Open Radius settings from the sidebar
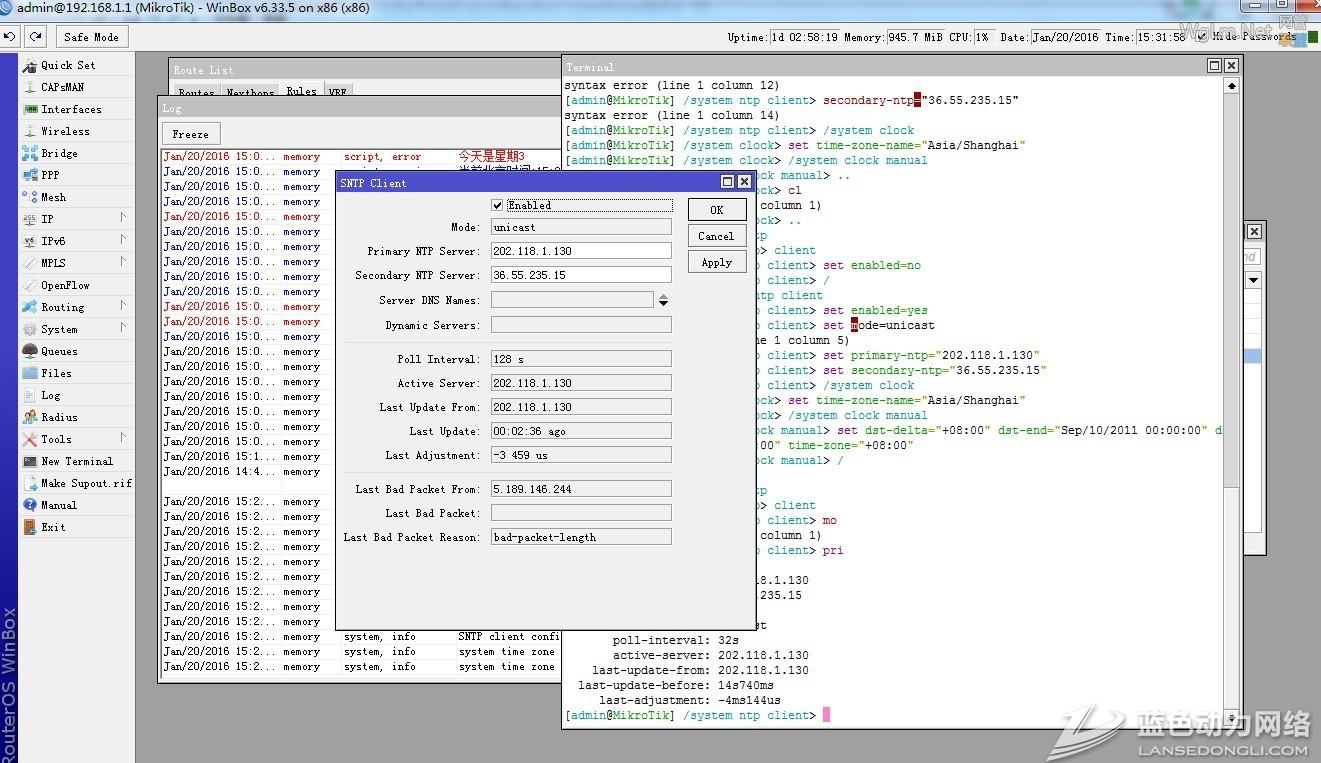Image resolution: width=1321 pixels, height=763 pixels. [x=58, y=417]
